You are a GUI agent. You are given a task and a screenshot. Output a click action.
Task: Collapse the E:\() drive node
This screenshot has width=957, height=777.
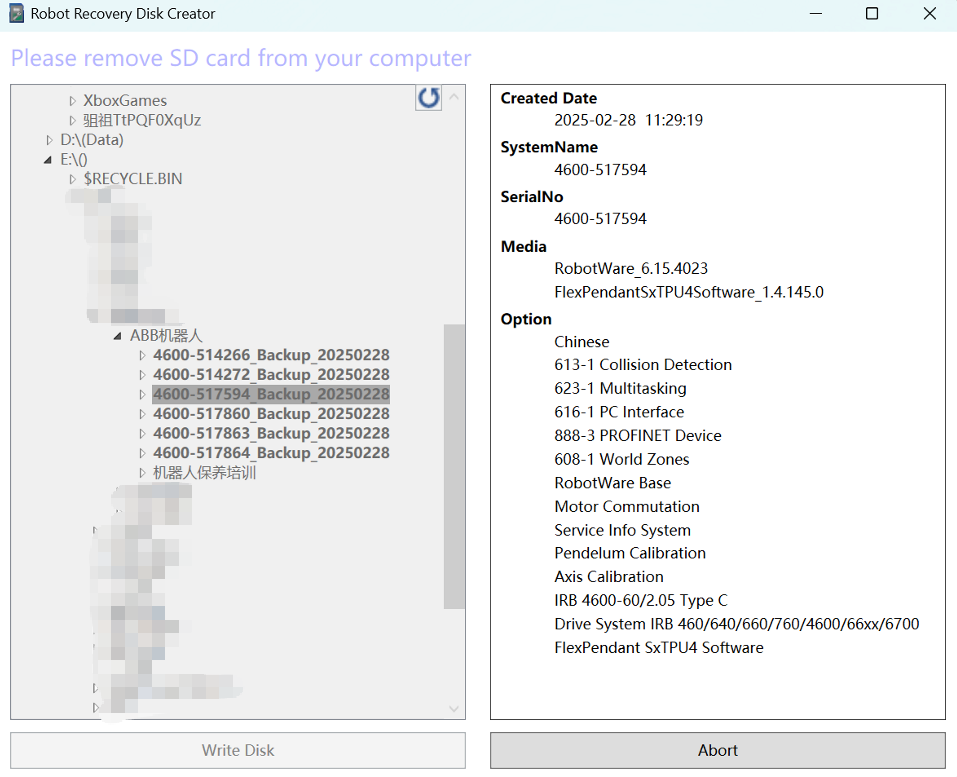48,160
